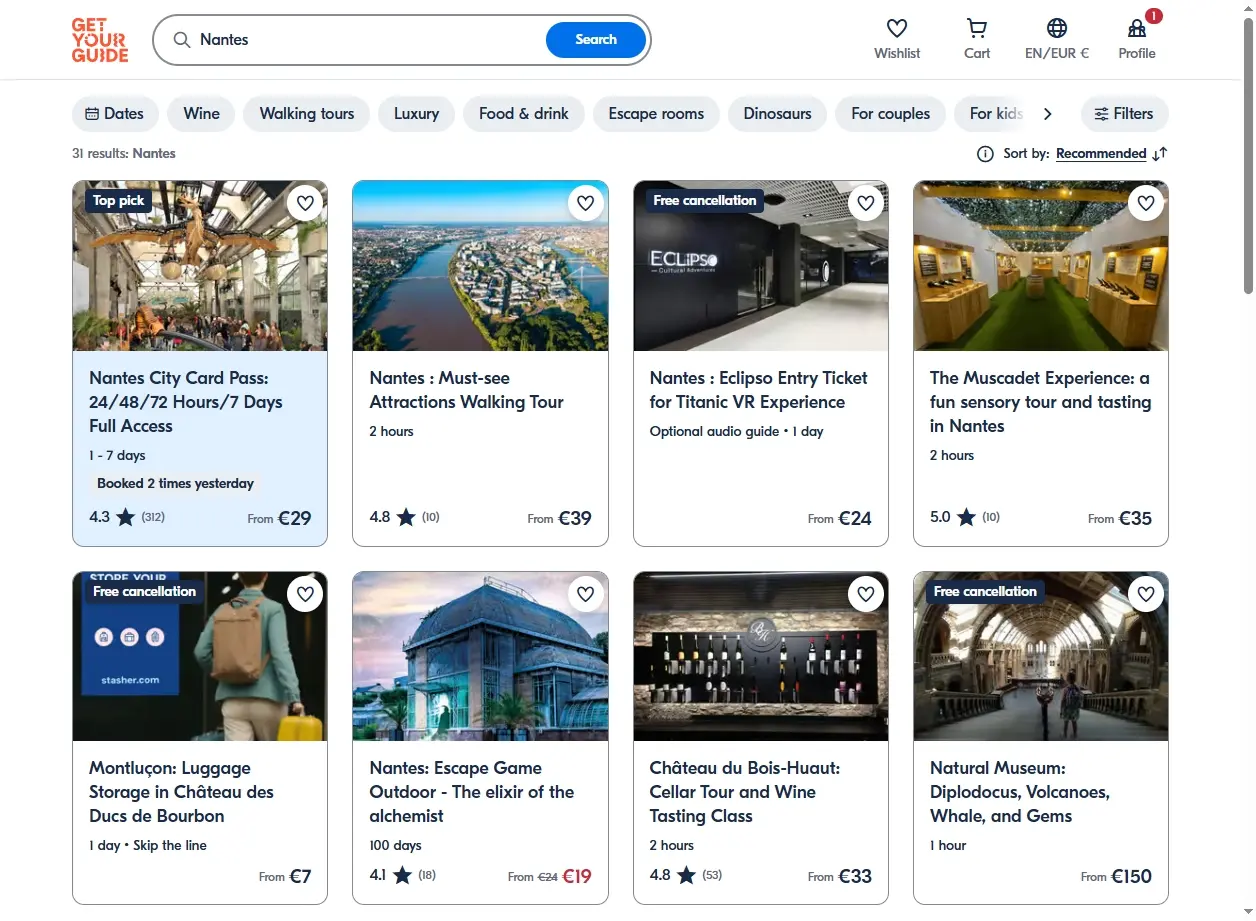Add Eclipso Titanic VR ticket to wishlist
1256x921 pixels.
(866, 203)
